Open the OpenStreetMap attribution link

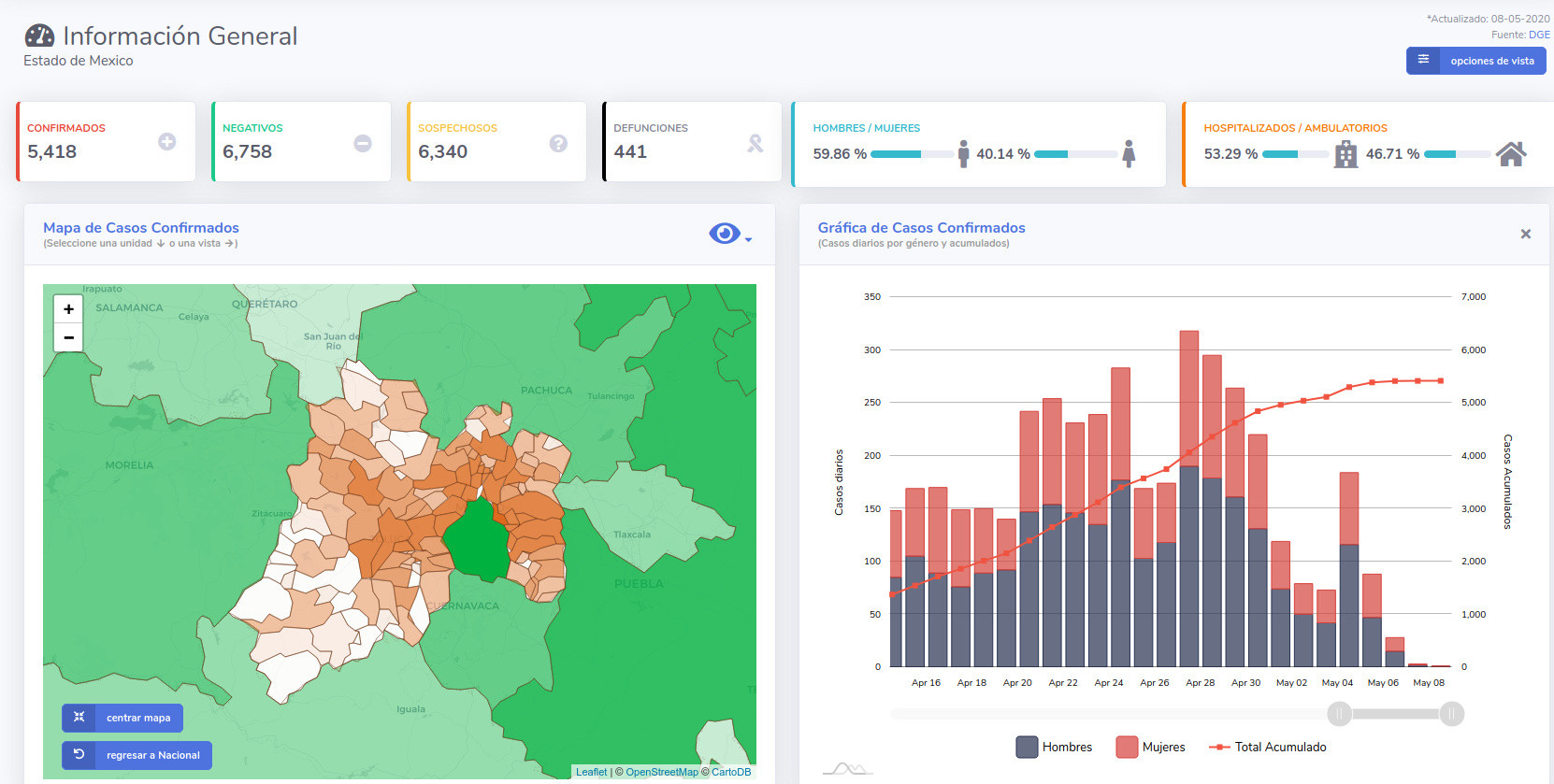coord(662,772)
